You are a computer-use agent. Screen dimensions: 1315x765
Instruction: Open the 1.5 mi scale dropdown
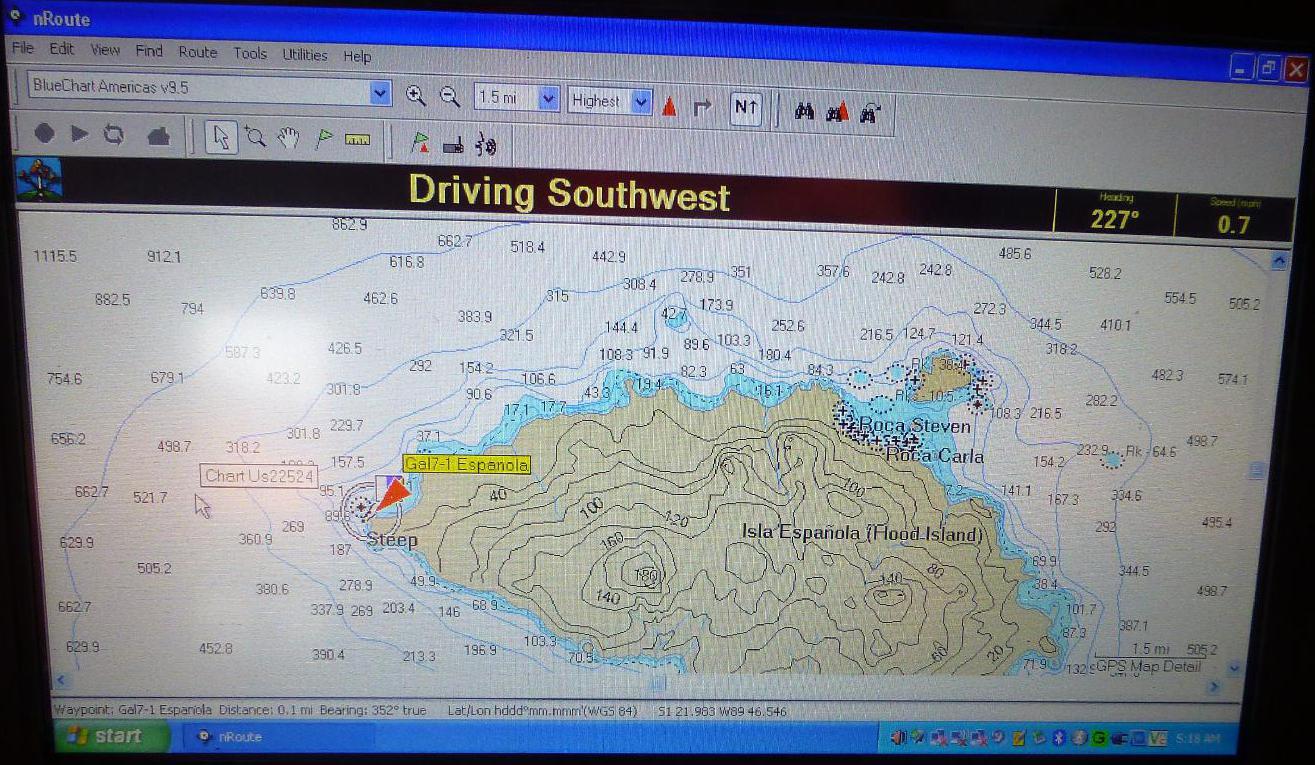[548, 99]
